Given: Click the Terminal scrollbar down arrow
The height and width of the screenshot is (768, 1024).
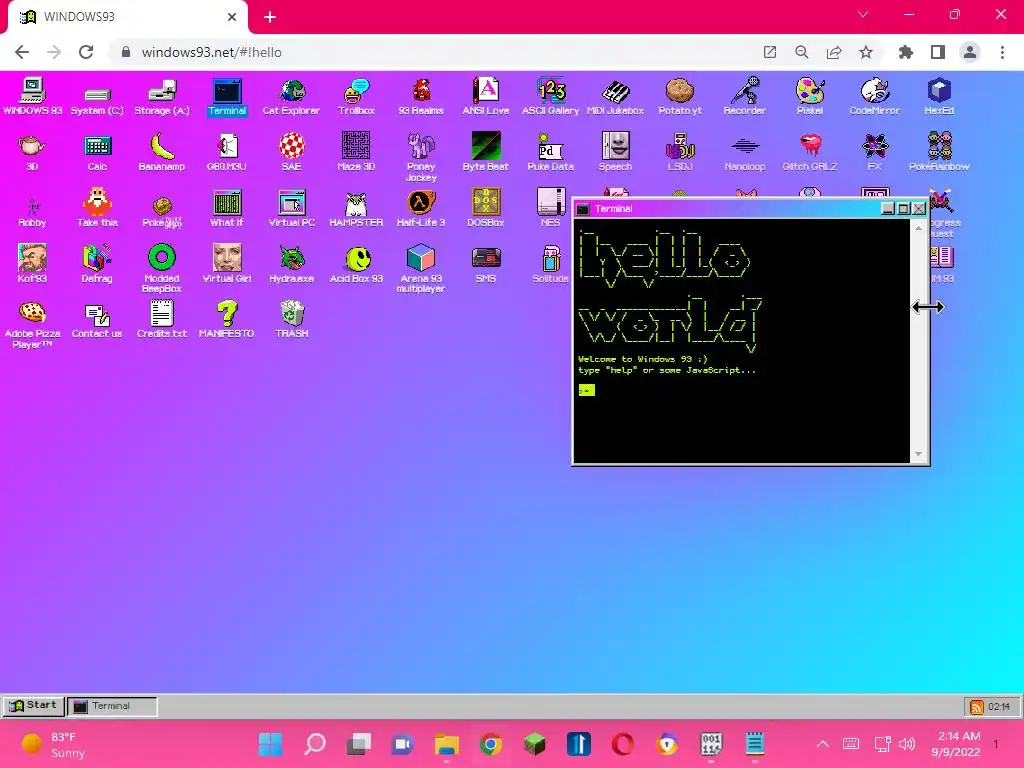Looking at the screenshot, I should click(x=919, y=454).
